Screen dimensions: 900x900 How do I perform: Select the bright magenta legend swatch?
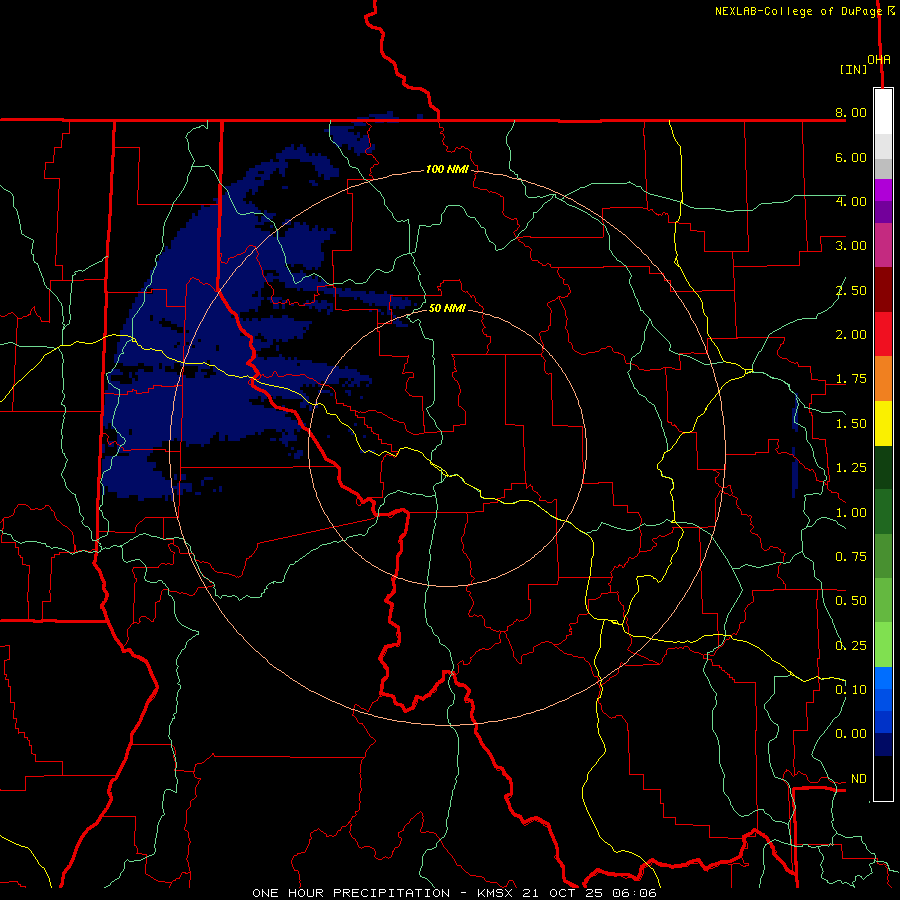pyautogui.click(x=883, y=190)
